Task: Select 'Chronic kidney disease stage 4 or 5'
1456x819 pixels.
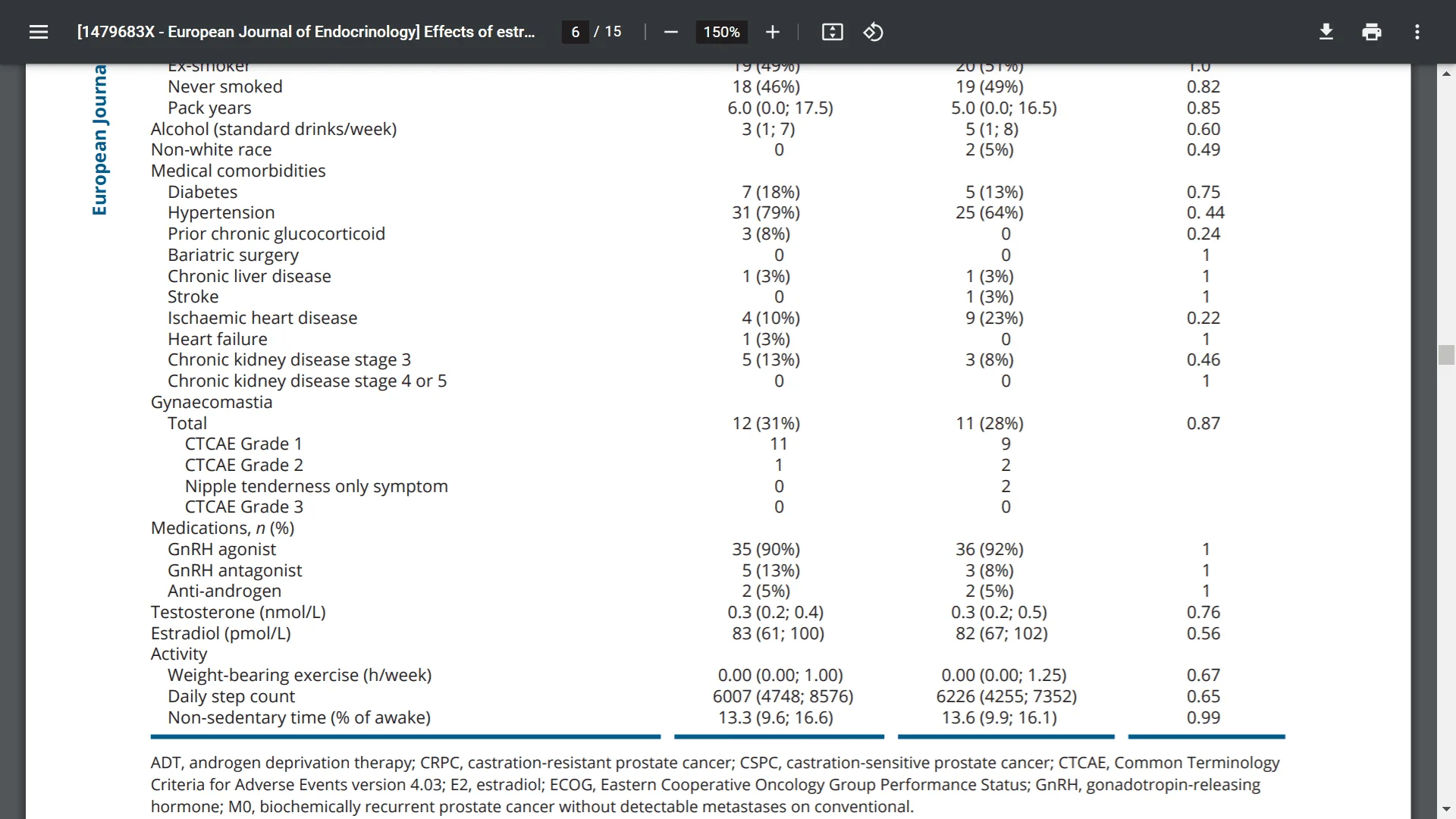Action: pos(307,381)
